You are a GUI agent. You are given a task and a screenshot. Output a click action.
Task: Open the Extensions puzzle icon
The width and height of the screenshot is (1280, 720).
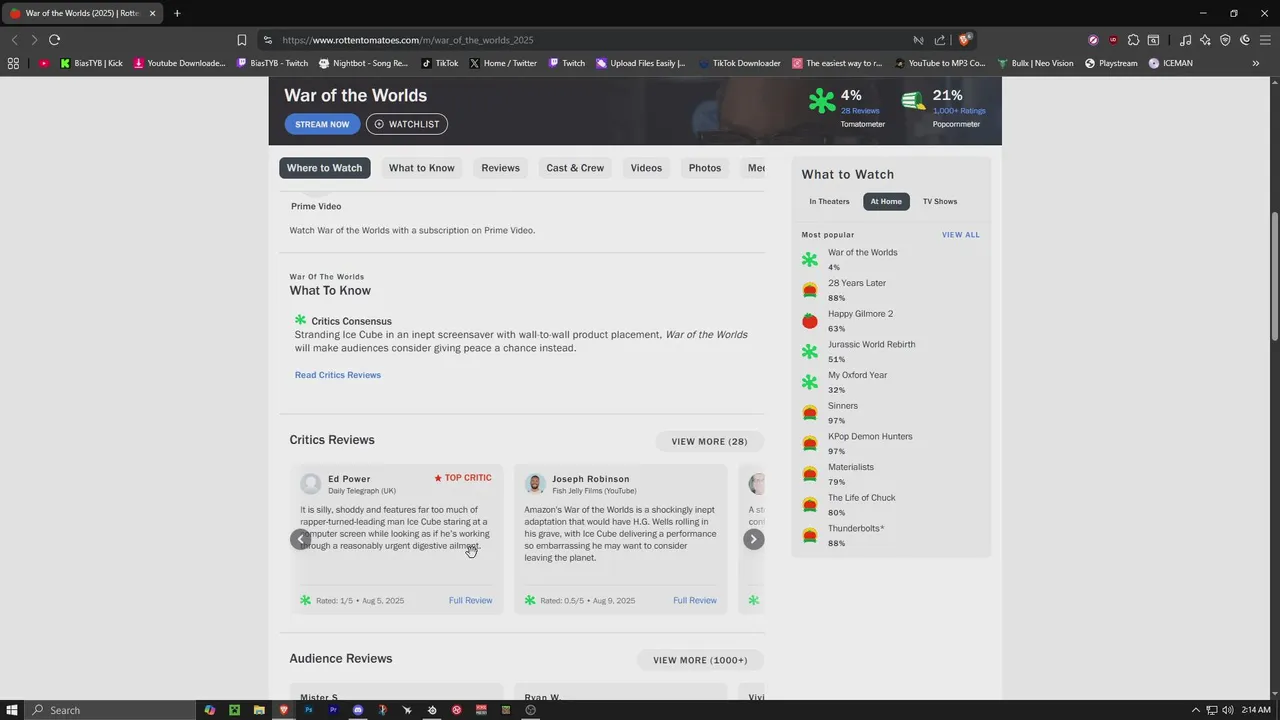point(1133,40)
